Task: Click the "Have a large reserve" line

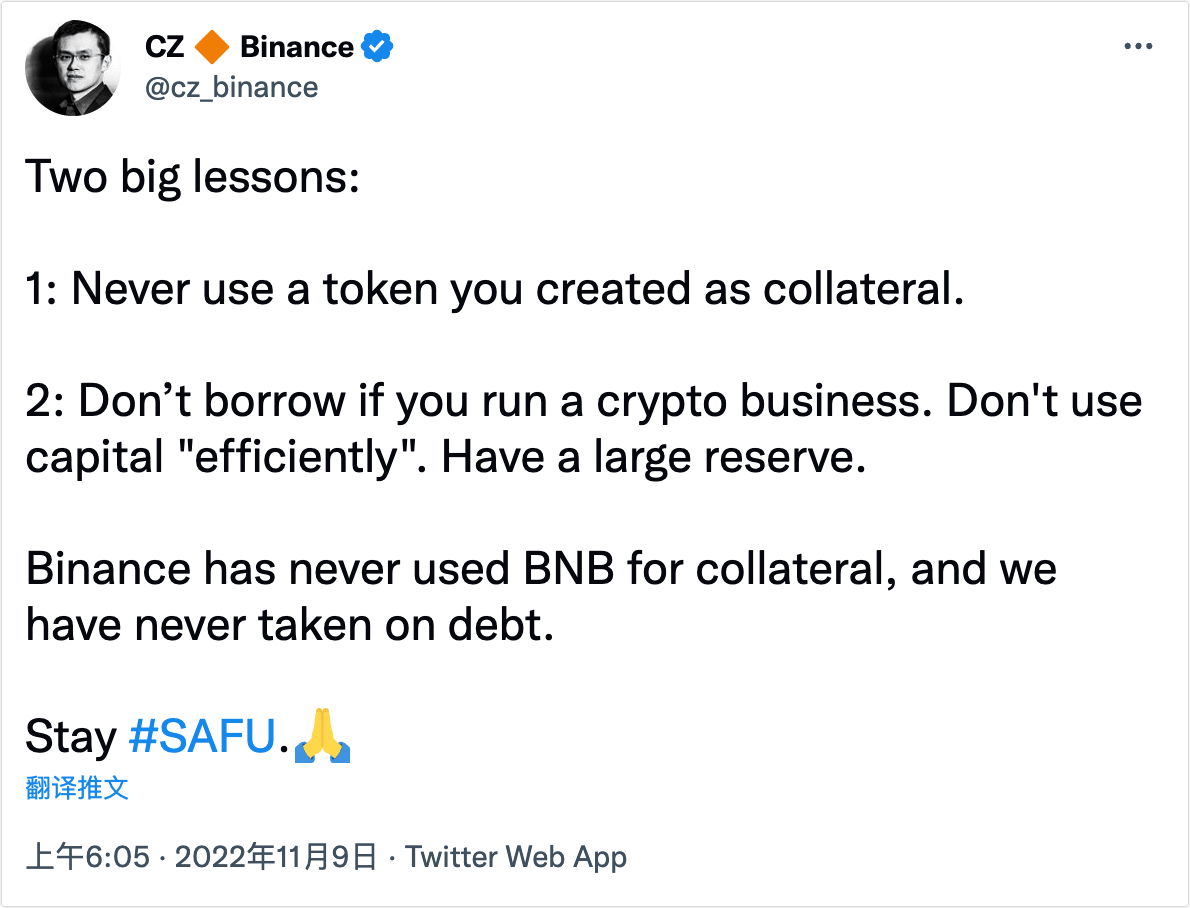Action: [x=652, y=457]
